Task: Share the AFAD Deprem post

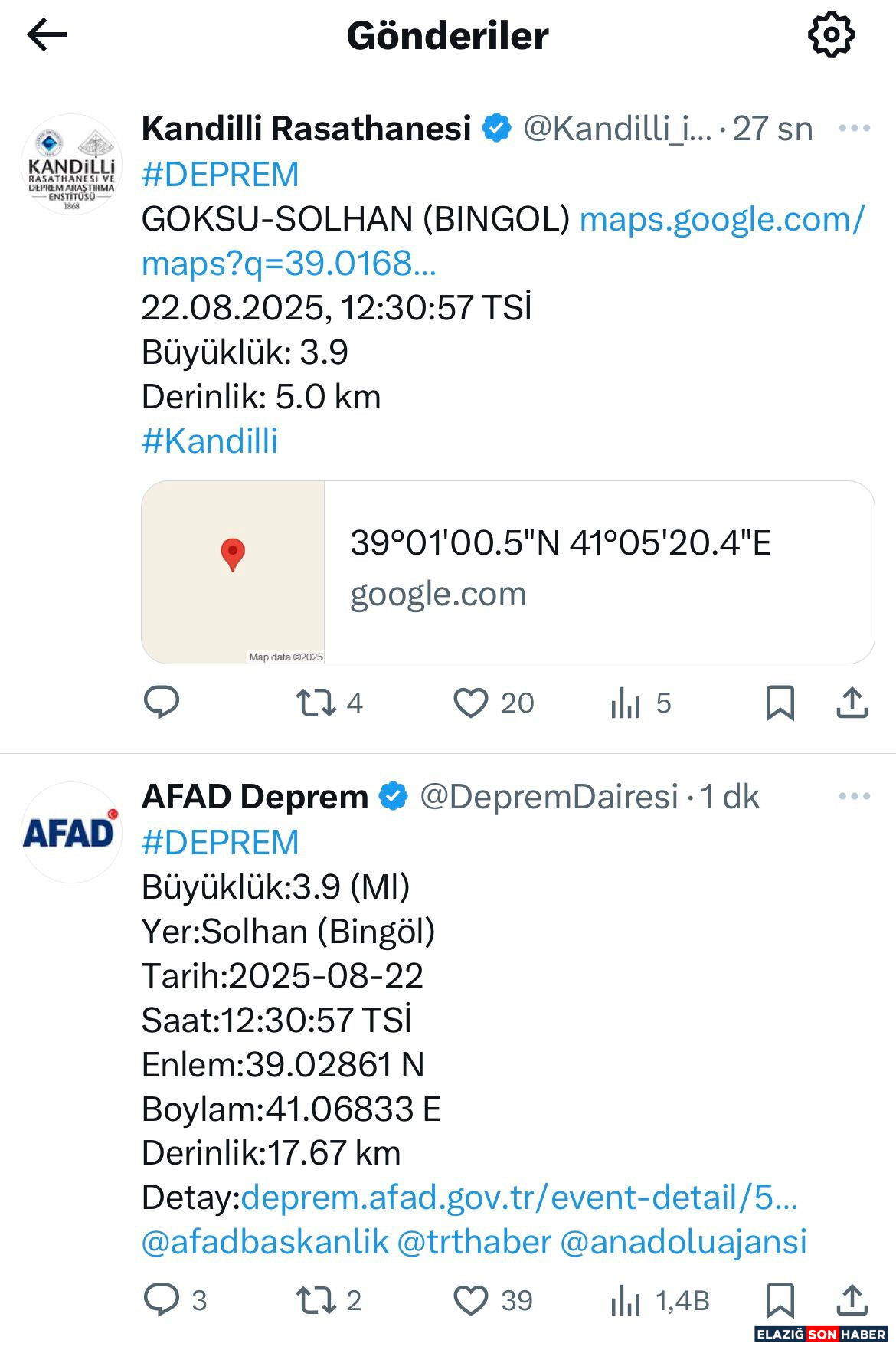Action: point(852,1299)
